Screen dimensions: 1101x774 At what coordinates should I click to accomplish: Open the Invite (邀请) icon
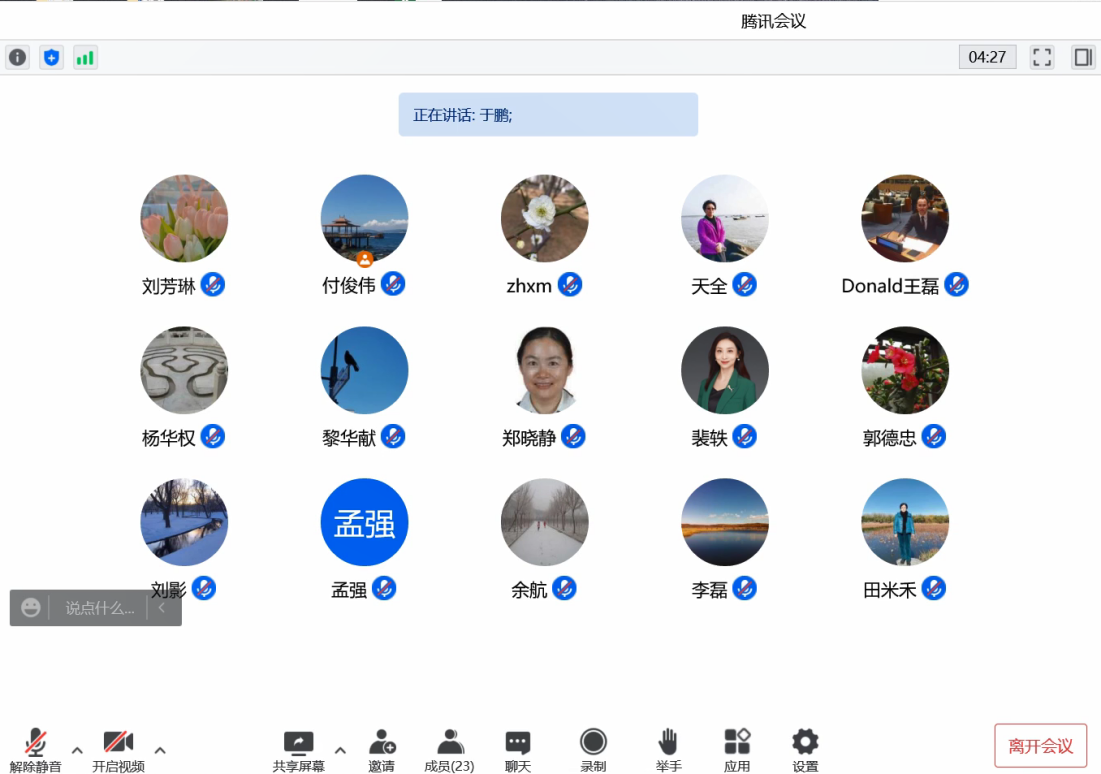point(381,749)
